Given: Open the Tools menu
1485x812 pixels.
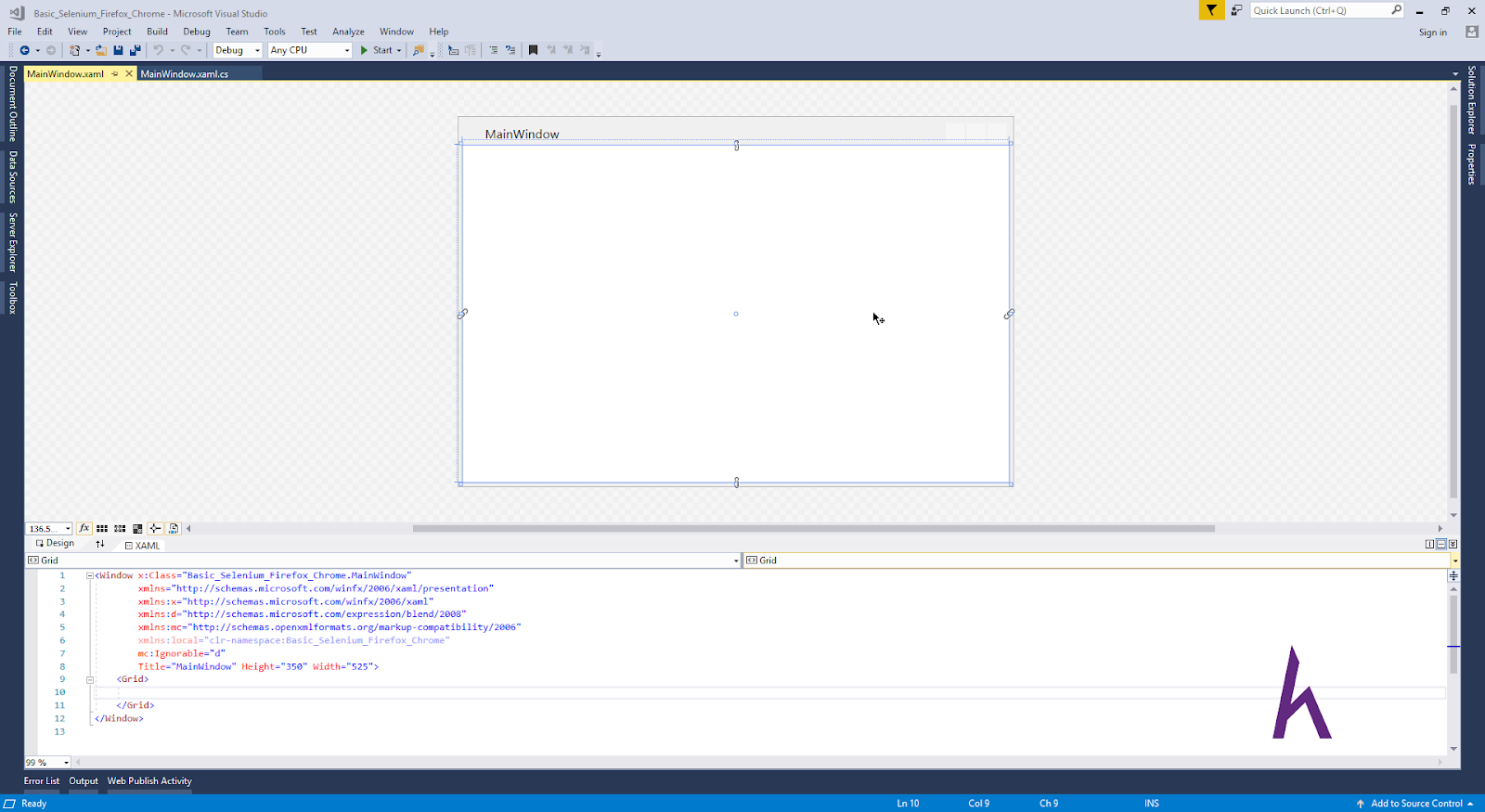Looking at the screenshot, I should tap(275, 32).
